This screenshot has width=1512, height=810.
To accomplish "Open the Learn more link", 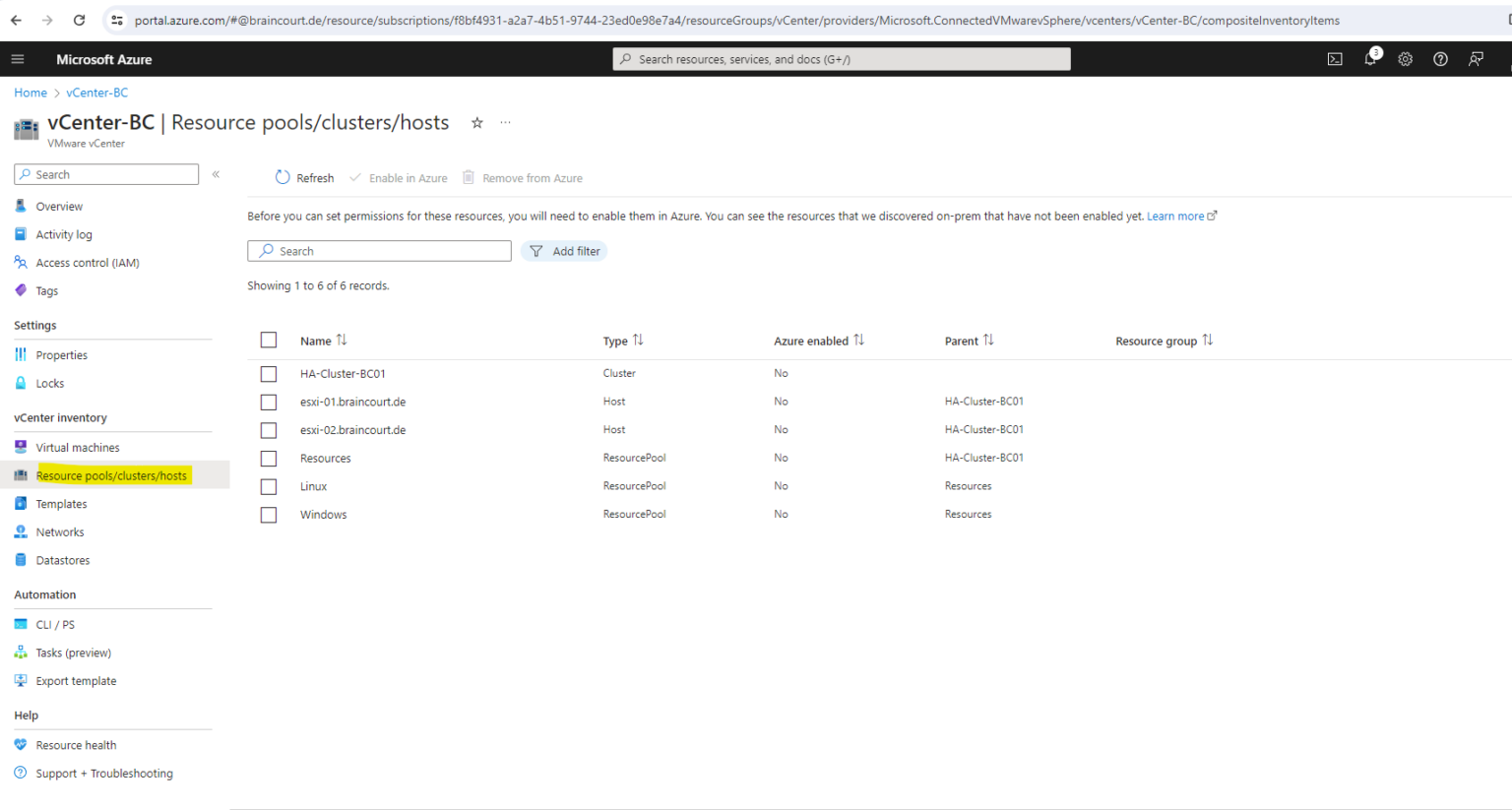I will point(1175,216).
